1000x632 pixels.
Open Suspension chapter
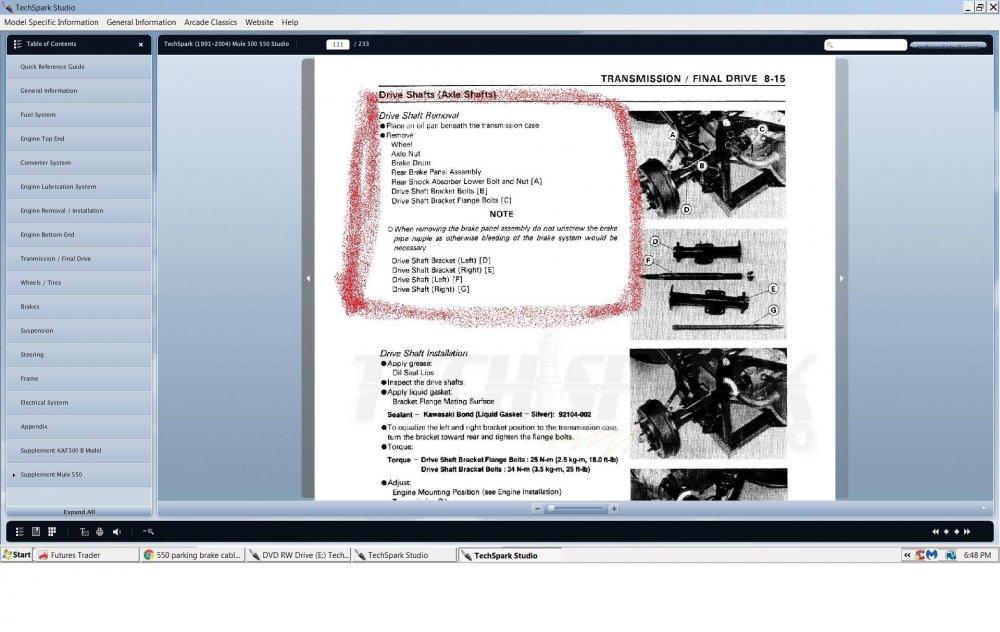[79, 331]
